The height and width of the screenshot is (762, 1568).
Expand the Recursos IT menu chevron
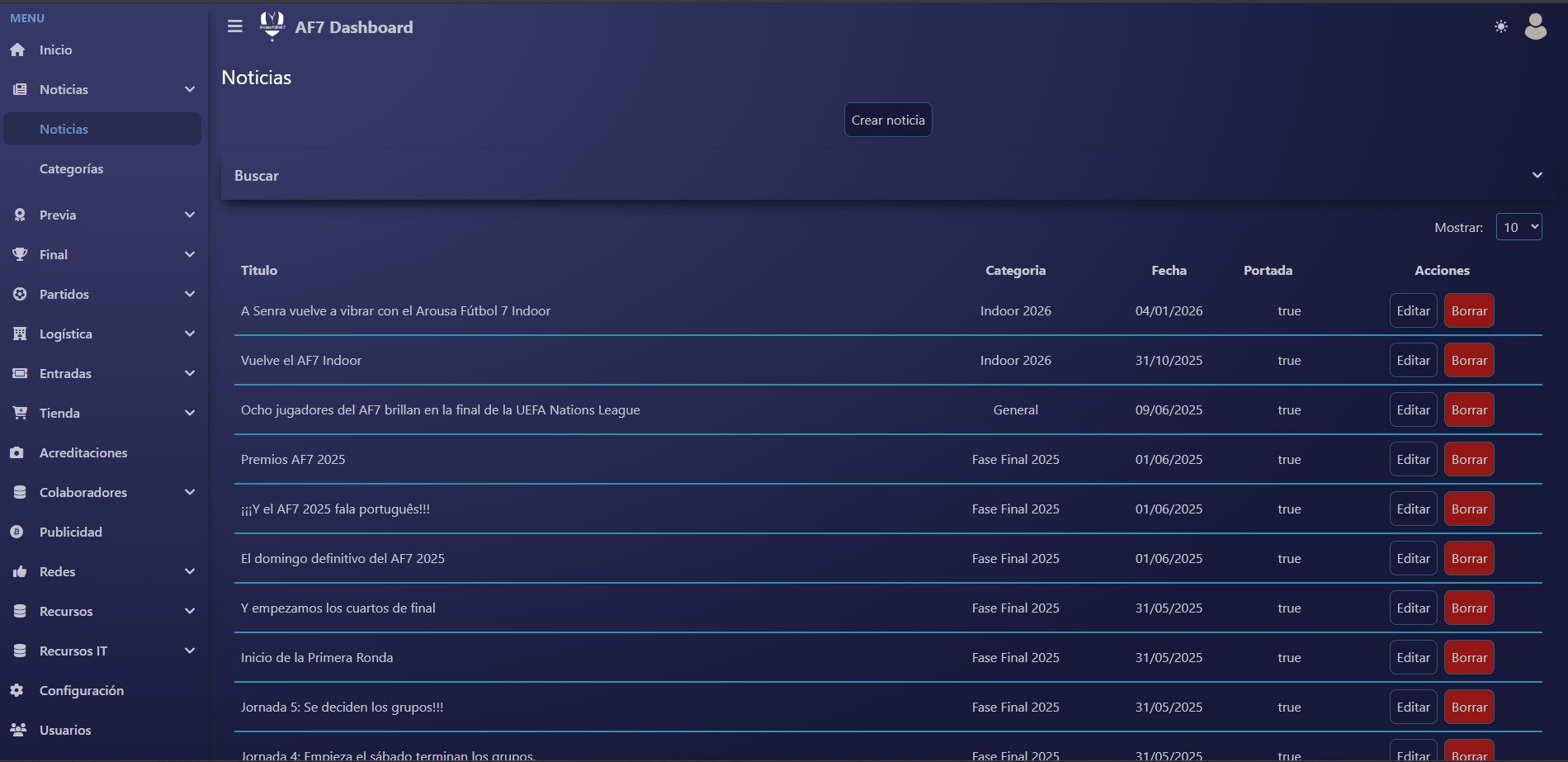pyautogui.click(x=190, y=651)
